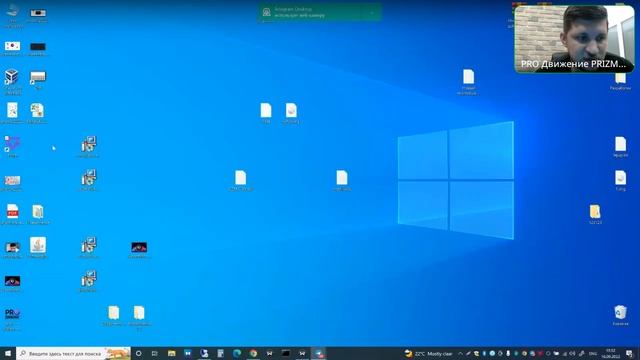Click the PRO Движение PRIZM webcam thumbnail
This screenshot has width=640, height=360.
(x=574, y=39)
